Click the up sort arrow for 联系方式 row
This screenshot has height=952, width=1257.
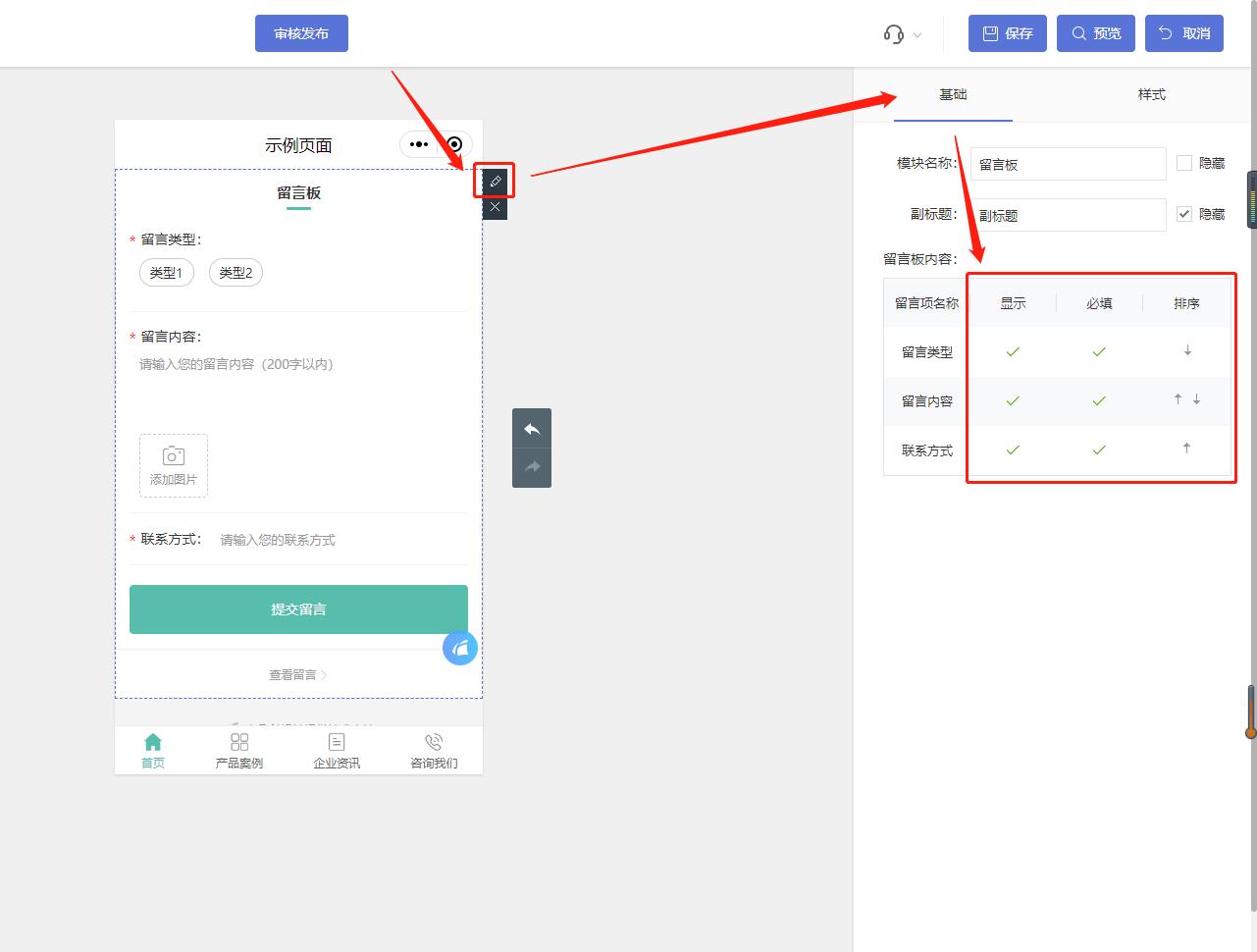[1186, 448]
